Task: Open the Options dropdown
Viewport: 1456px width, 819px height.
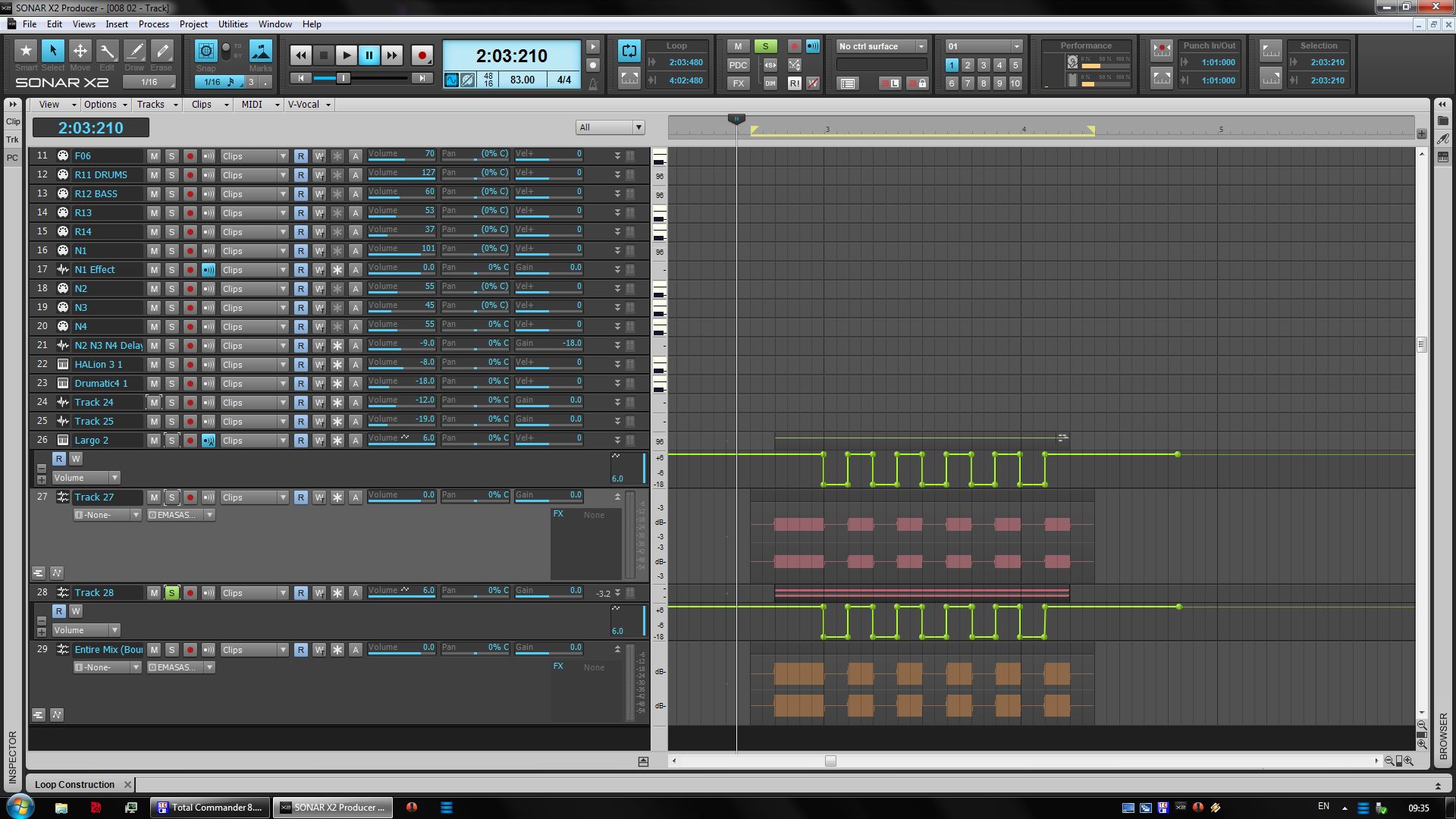Action: pyautogui.click(x=105, y=105)
